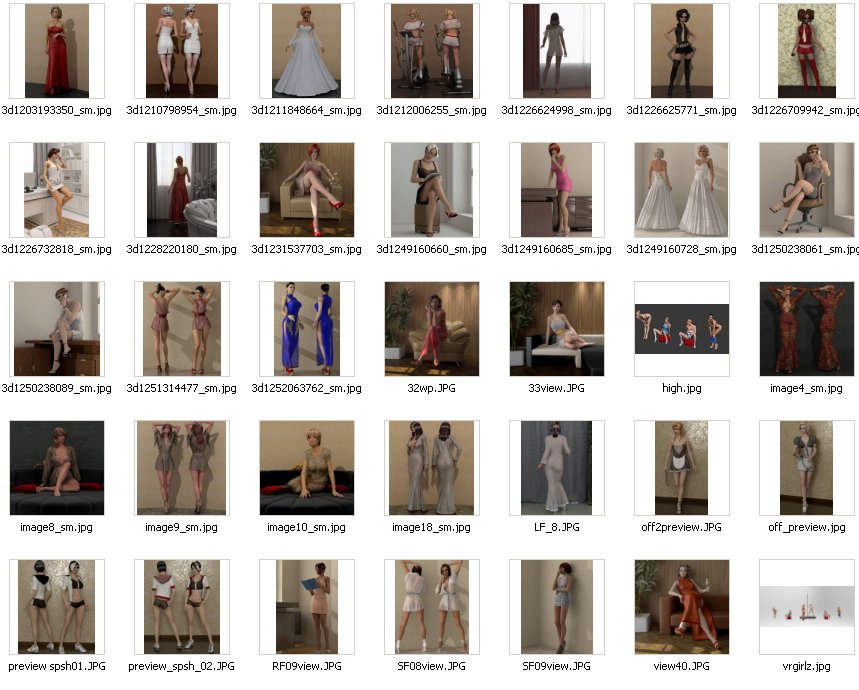Screen dimensions: 859x690
Task: Click file name label view40.JPG
Action: [x=682, y=667]
